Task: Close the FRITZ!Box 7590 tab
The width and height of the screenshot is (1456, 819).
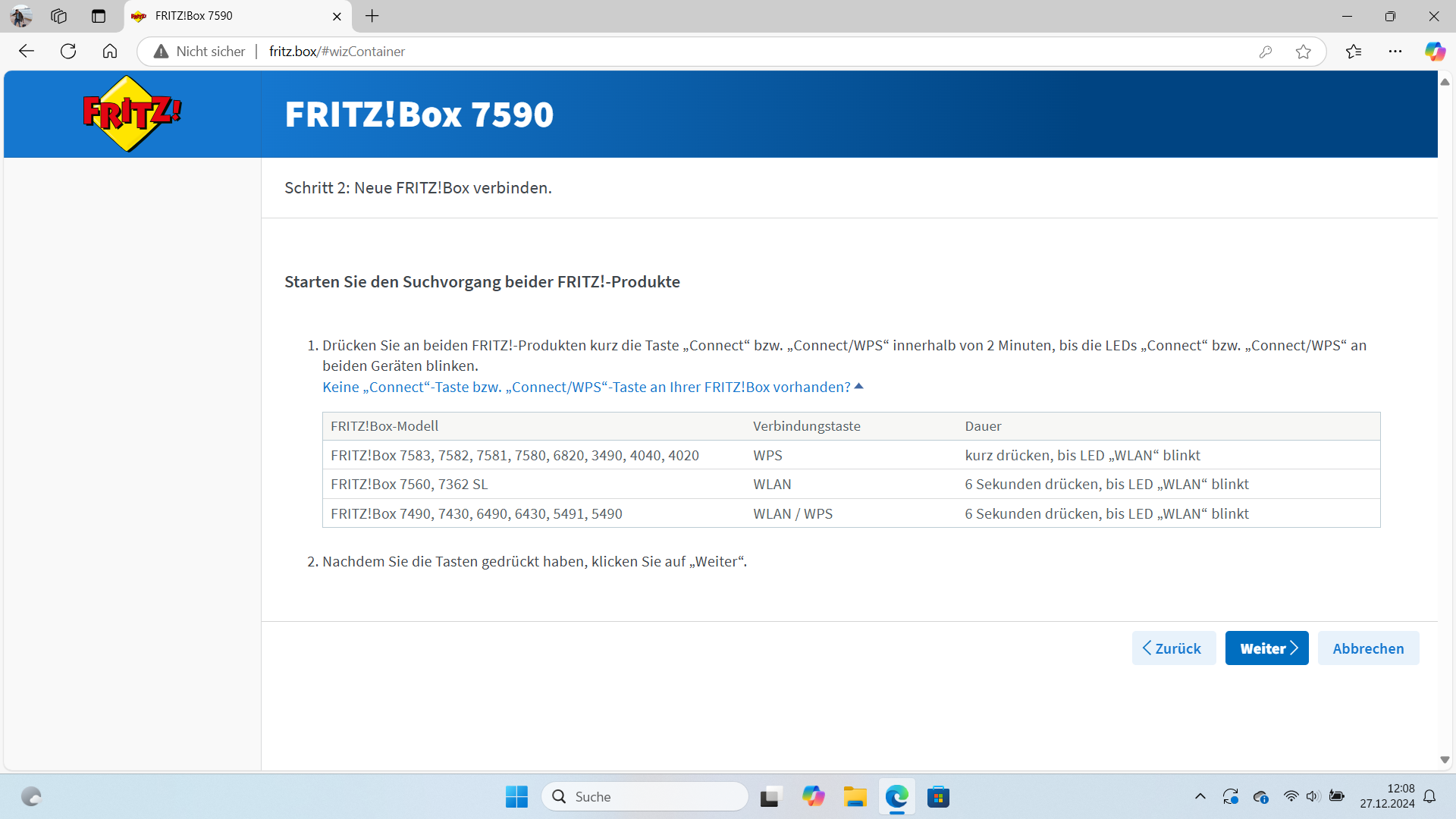Action: [337, 16]
